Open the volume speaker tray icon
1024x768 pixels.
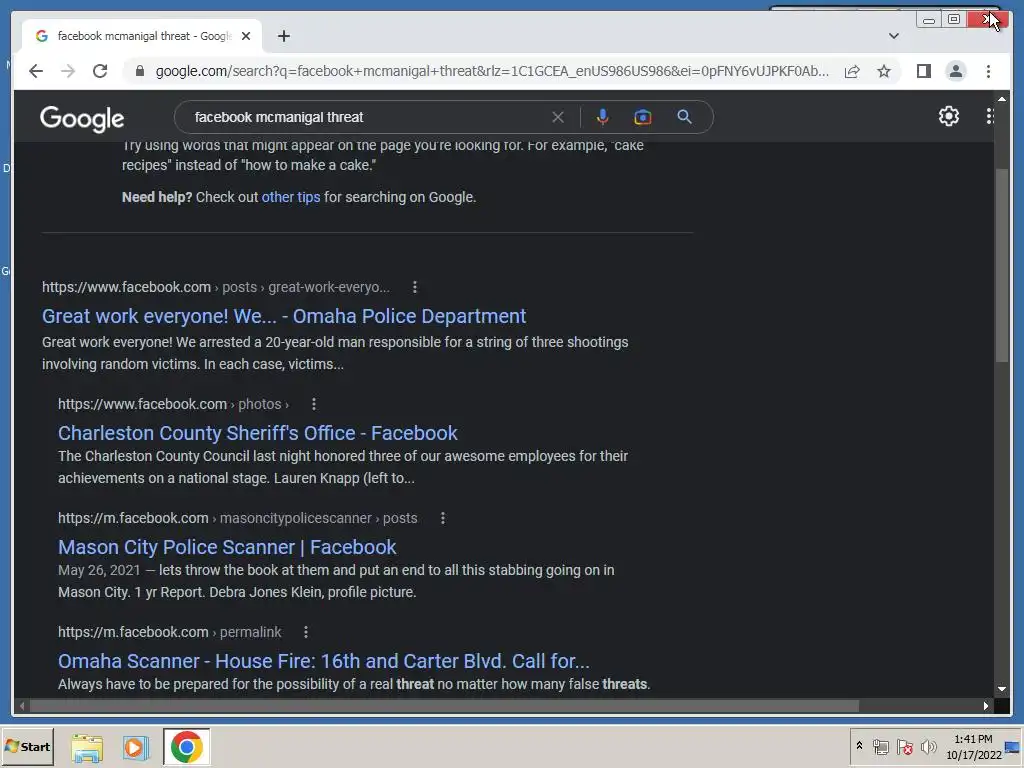pos(928,747)
